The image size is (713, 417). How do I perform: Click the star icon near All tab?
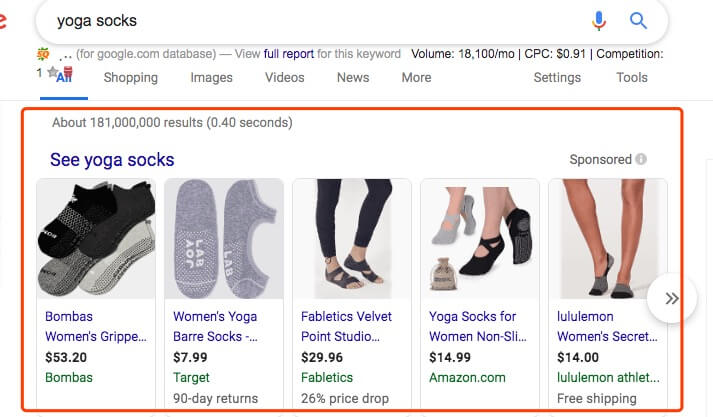(x=52, y=72)
